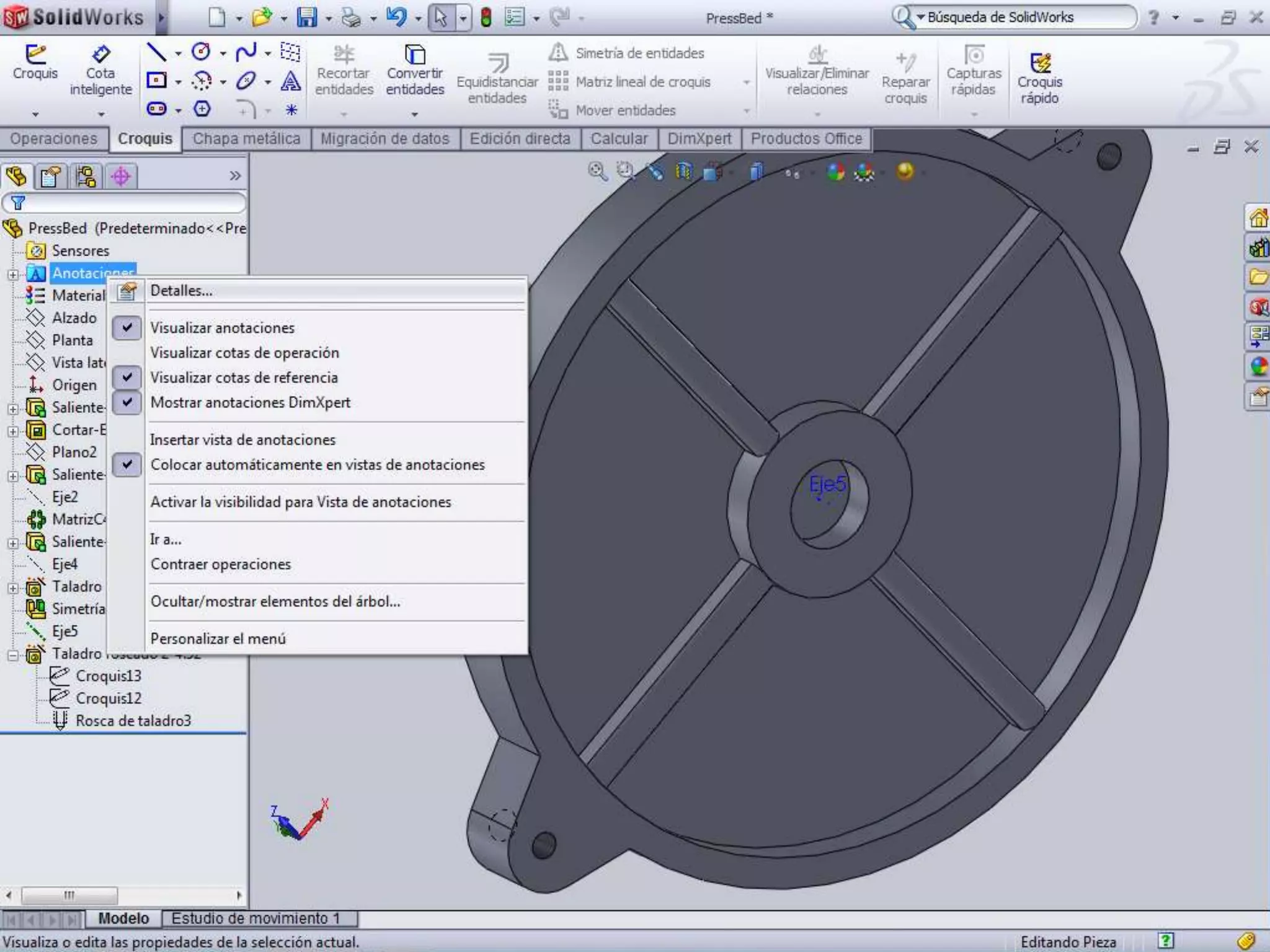Open the Croquis button dropdown arrow

point(35,114)
